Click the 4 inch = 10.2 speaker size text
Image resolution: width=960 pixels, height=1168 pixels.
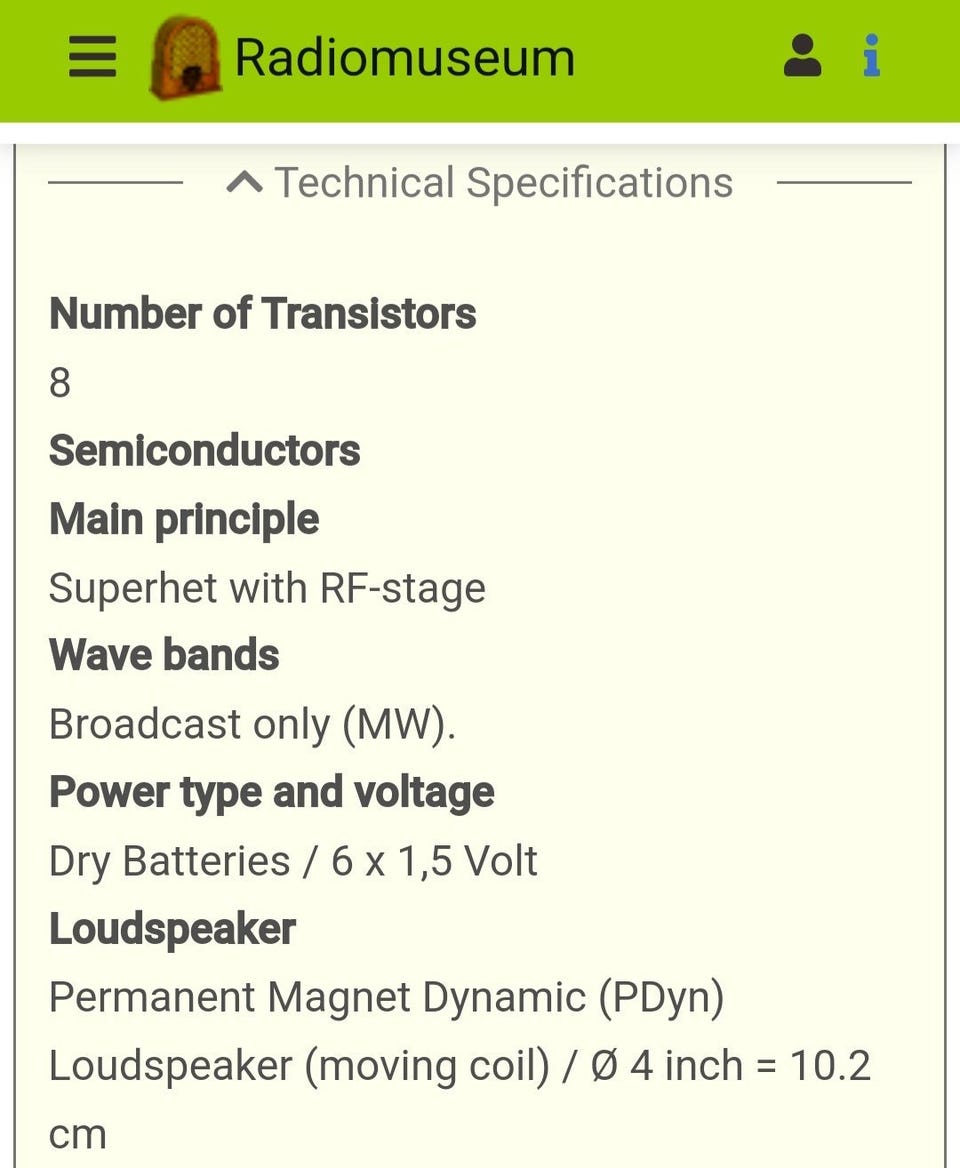pos(749,1066)
